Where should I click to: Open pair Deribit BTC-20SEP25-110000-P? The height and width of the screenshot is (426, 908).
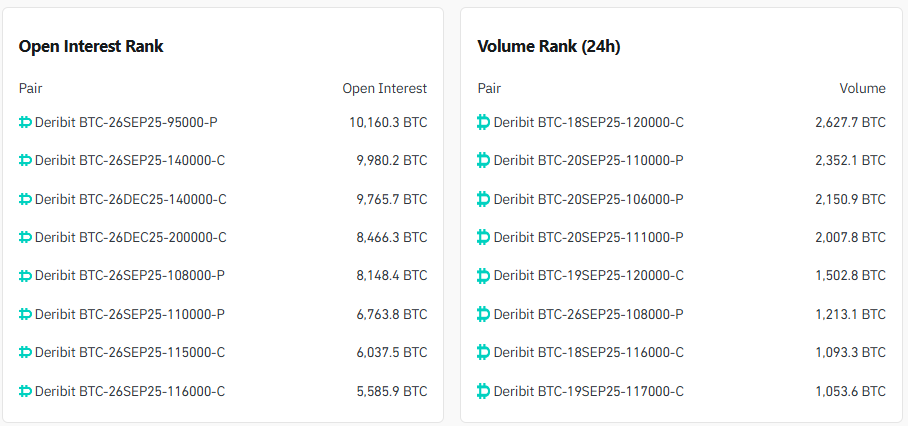pyautogui.click(x=588, y=161)
